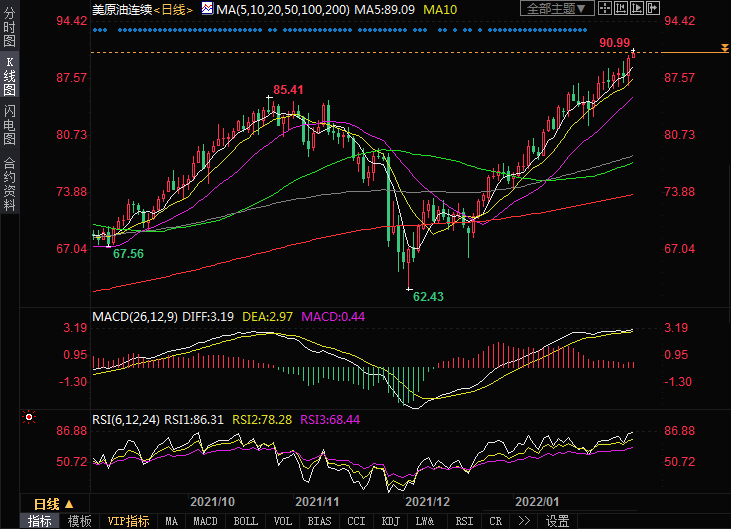Image resolution: width=731 pixels, height=529 pixels.
Task: Open the 合约资料 side tab
Action: pos(9,183)
